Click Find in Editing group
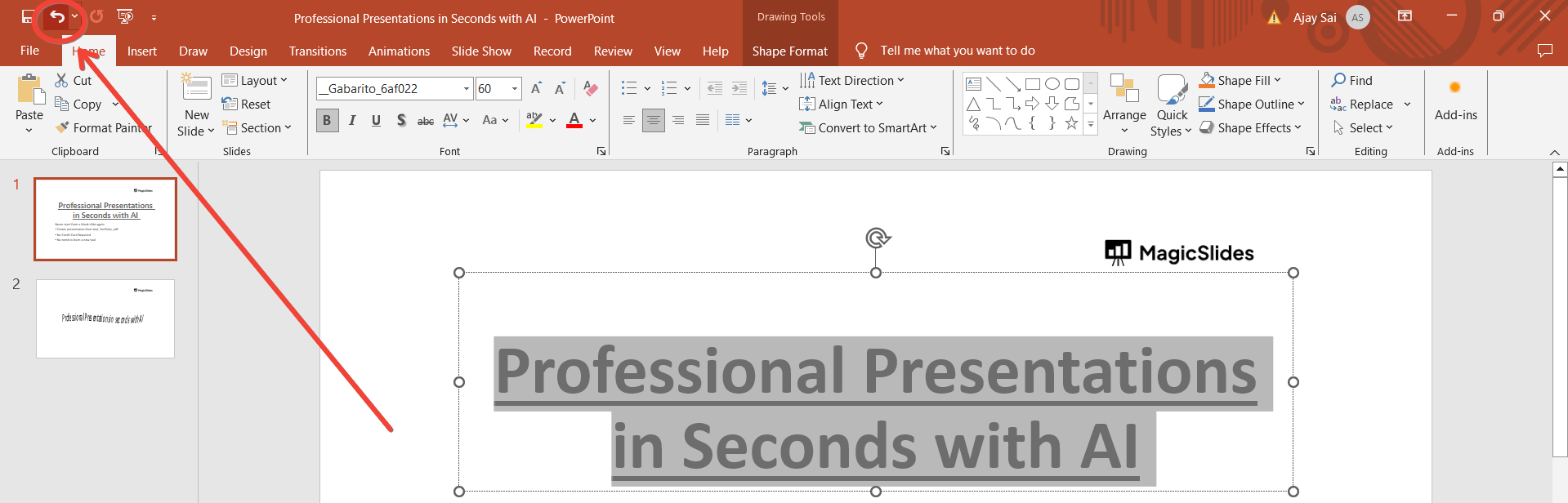This screenshot has width=1568, height=503. pyautogui.click(x=1351, y=80)
